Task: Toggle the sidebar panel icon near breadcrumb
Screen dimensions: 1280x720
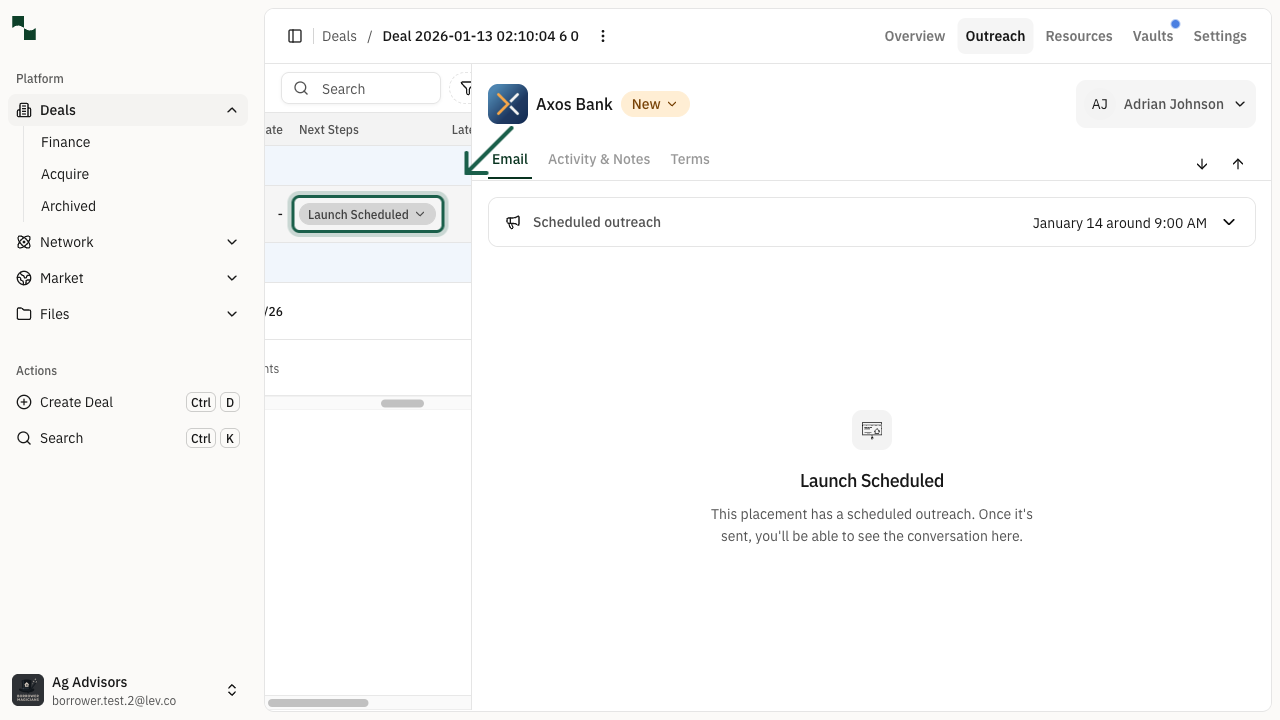Action: 295,36
